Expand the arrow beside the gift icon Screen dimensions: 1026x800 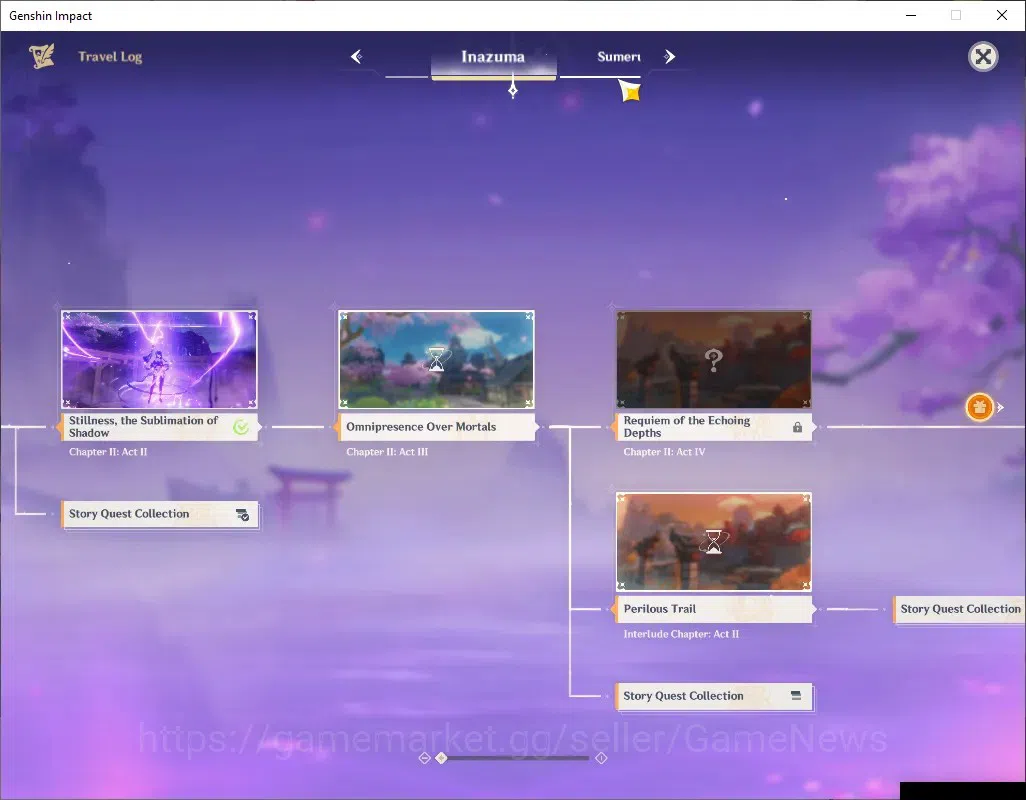tap(1000, 407)
